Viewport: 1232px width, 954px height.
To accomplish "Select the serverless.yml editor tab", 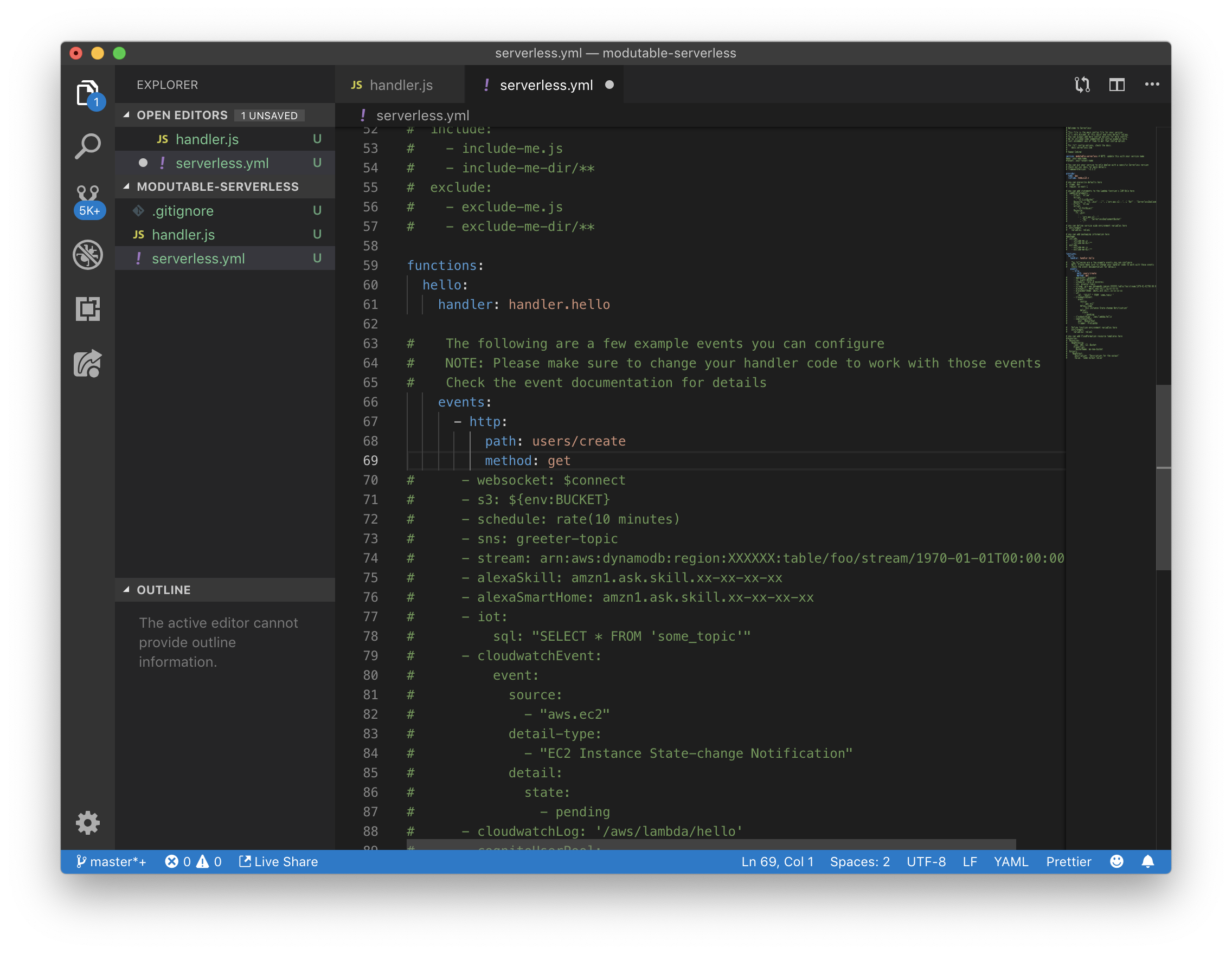I will coord(546,85).
